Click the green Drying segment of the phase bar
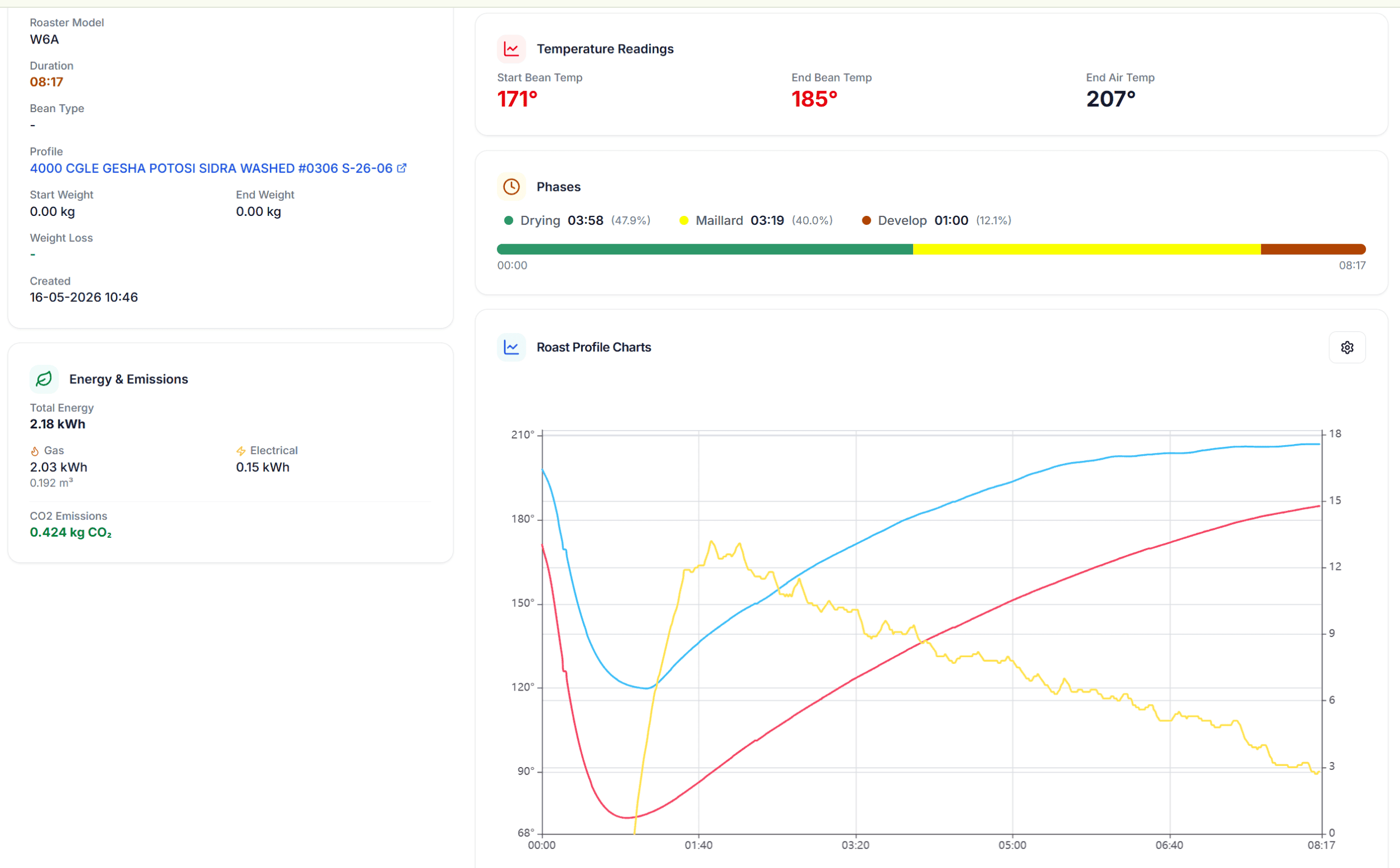Screen dimensions: 1400x868 coord(704,249)
